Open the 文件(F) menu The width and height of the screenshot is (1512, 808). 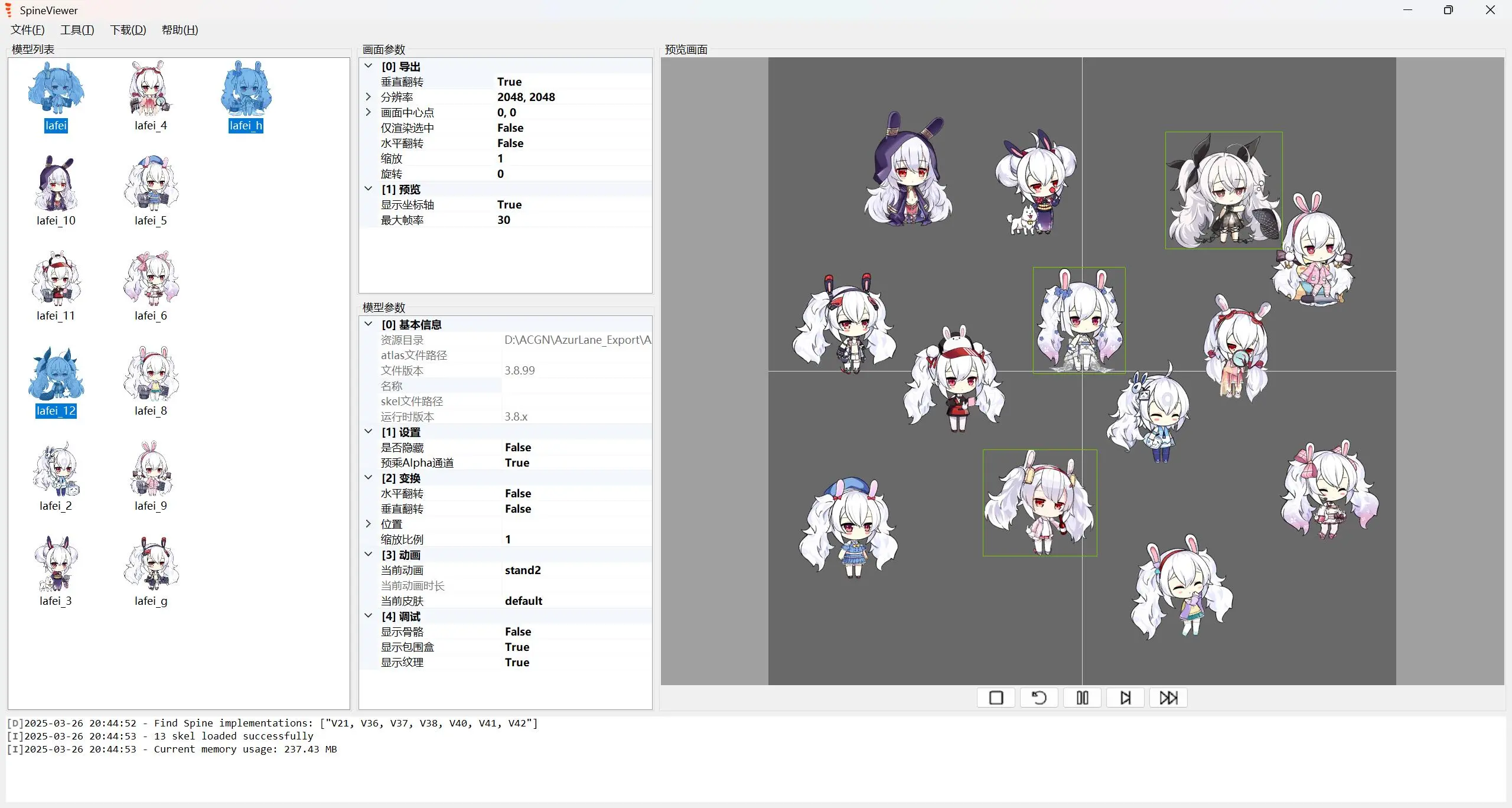pyautogui.click(x=27, y=30)
